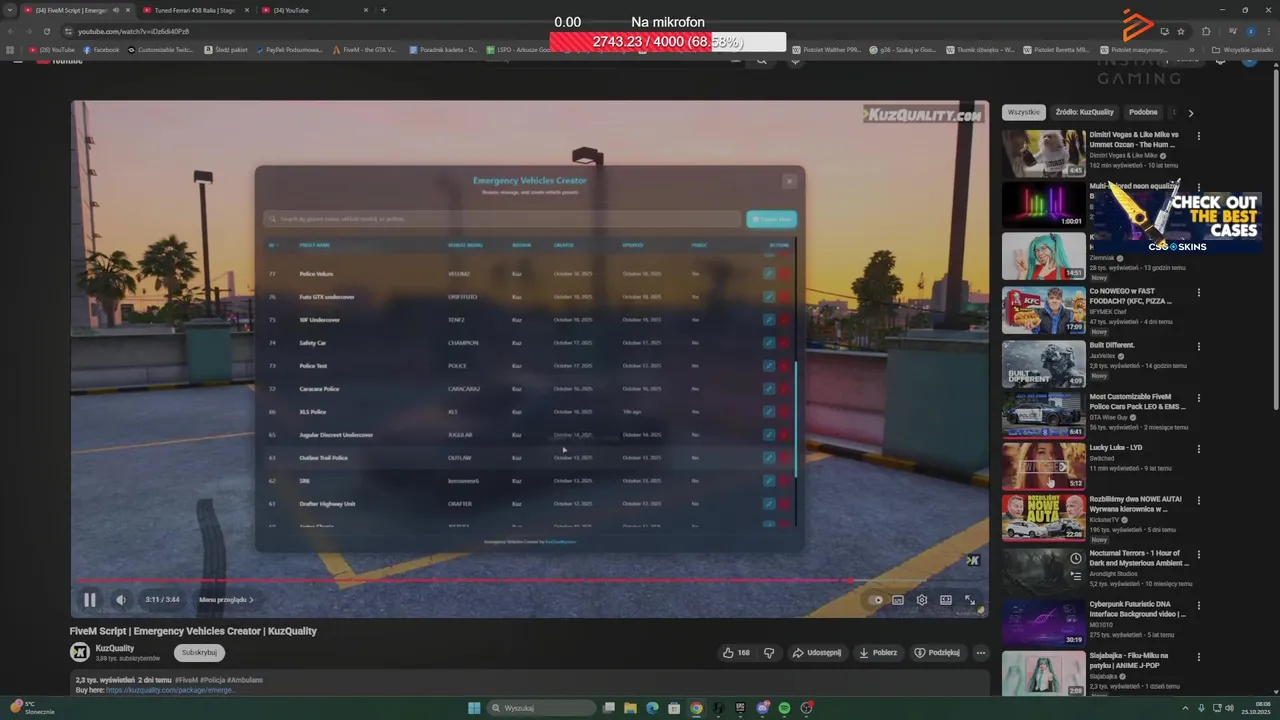
Task: Click the Subskrybuj button
Action: coord(199,653)
